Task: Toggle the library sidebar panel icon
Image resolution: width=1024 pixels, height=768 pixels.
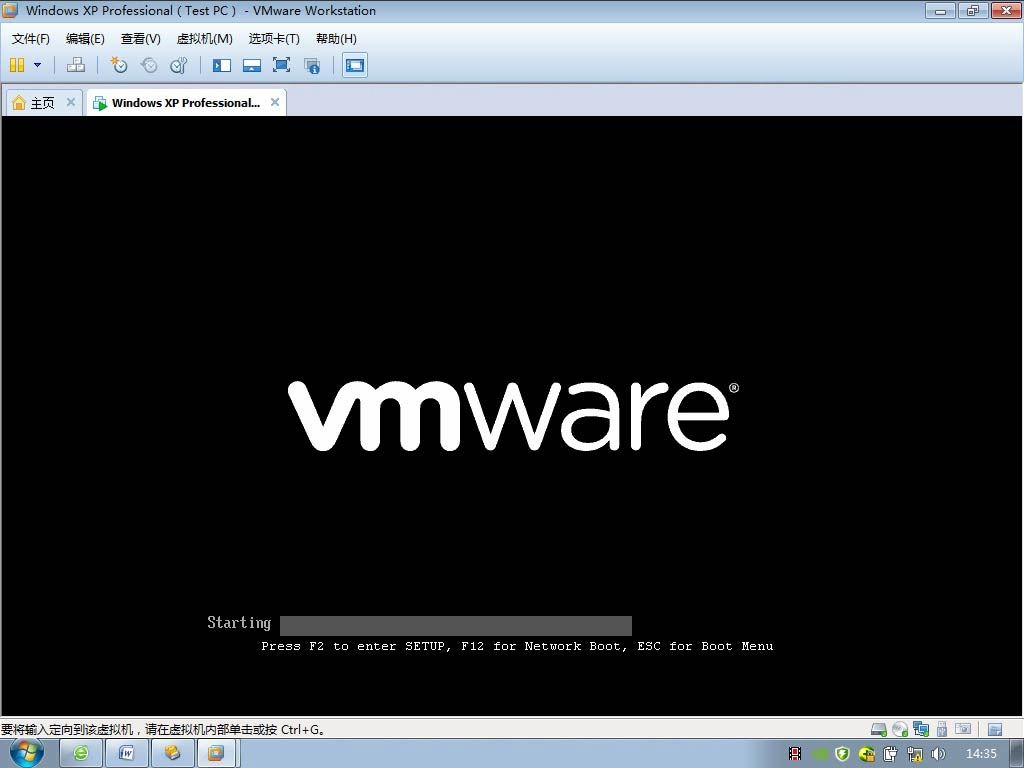Action: [222, 65]
